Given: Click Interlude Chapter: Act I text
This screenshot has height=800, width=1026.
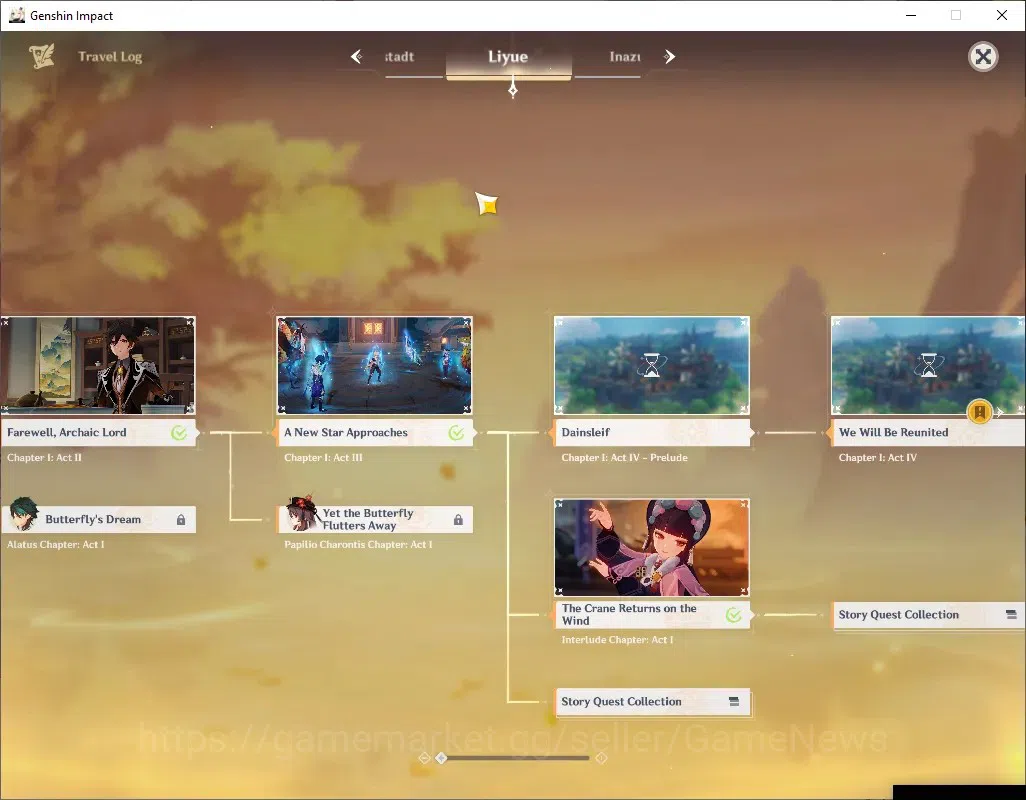Looking at the screenshot, I should [x=617, y=640].
